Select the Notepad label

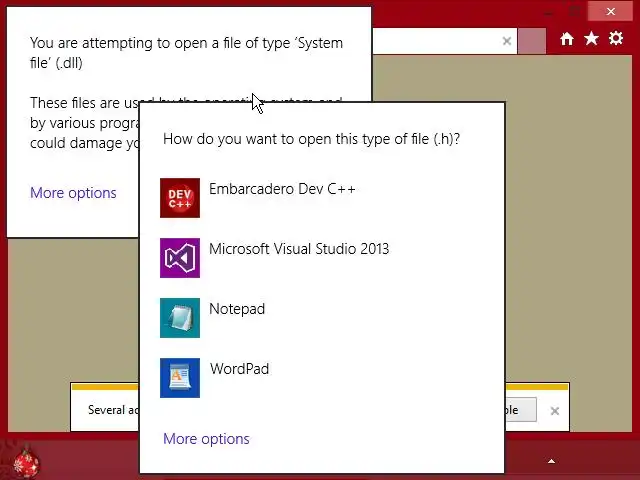click(237, 309)
